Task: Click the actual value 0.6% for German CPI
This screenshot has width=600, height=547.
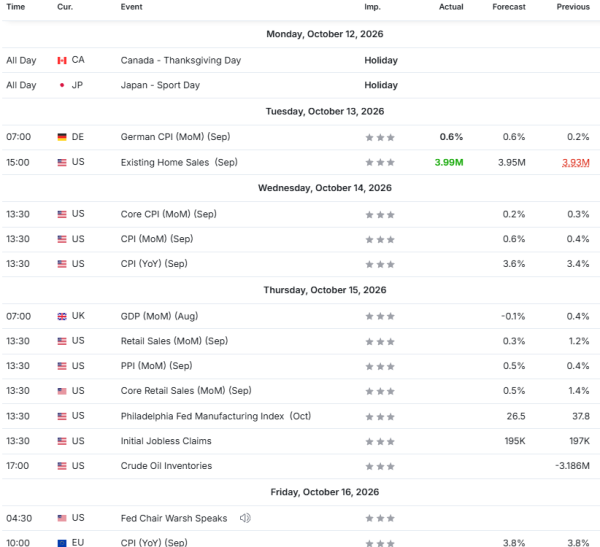Action: coord(451,137)
